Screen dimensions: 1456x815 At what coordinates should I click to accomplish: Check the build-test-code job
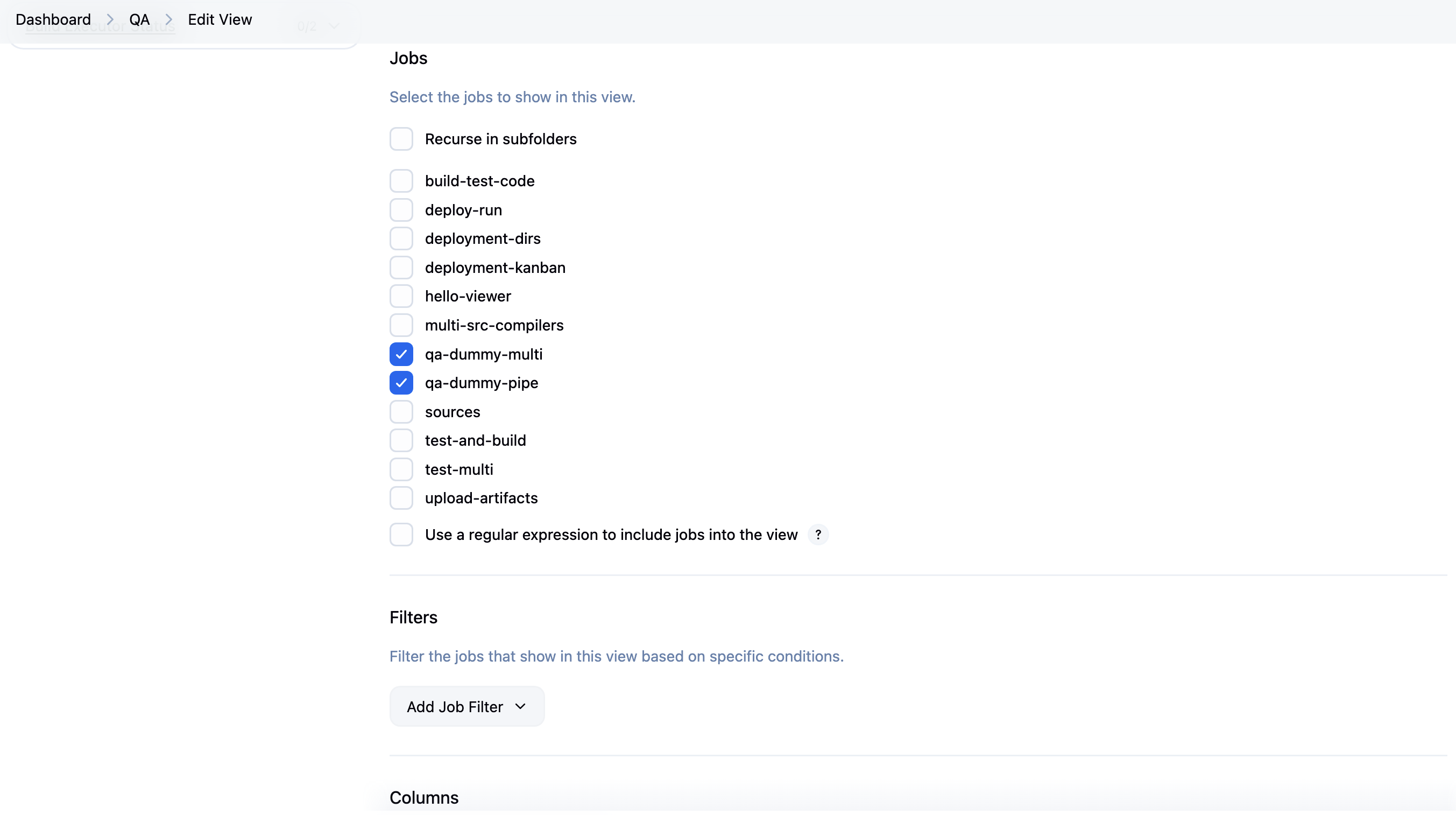point(401,181)
